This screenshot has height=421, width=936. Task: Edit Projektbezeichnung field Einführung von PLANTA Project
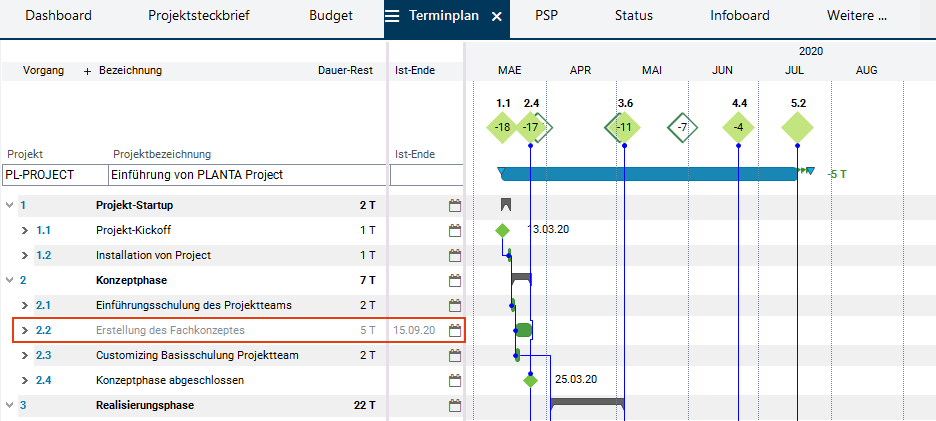(247, 176)
